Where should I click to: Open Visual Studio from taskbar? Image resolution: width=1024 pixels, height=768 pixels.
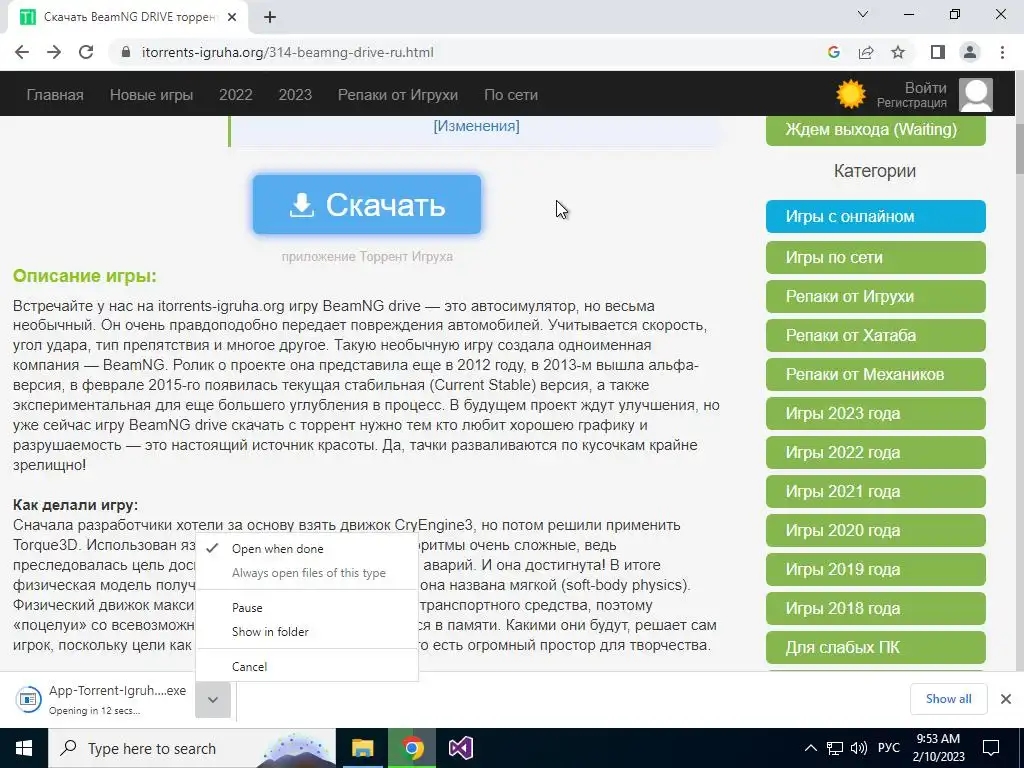pos(460,748)
